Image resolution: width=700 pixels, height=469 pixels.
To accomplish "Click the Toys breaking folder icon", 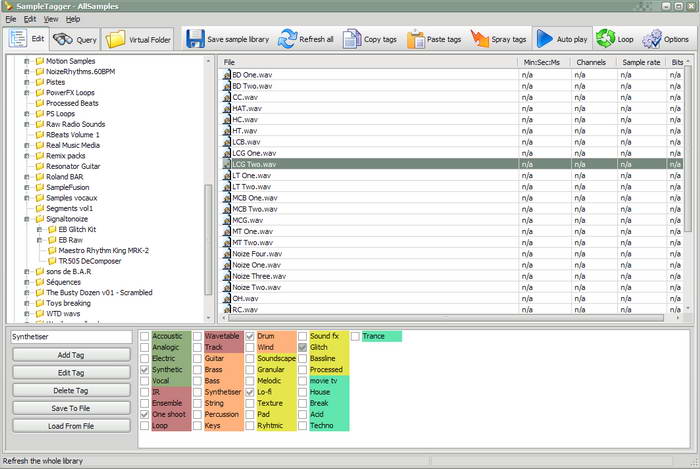I will [x=40, y=303].
